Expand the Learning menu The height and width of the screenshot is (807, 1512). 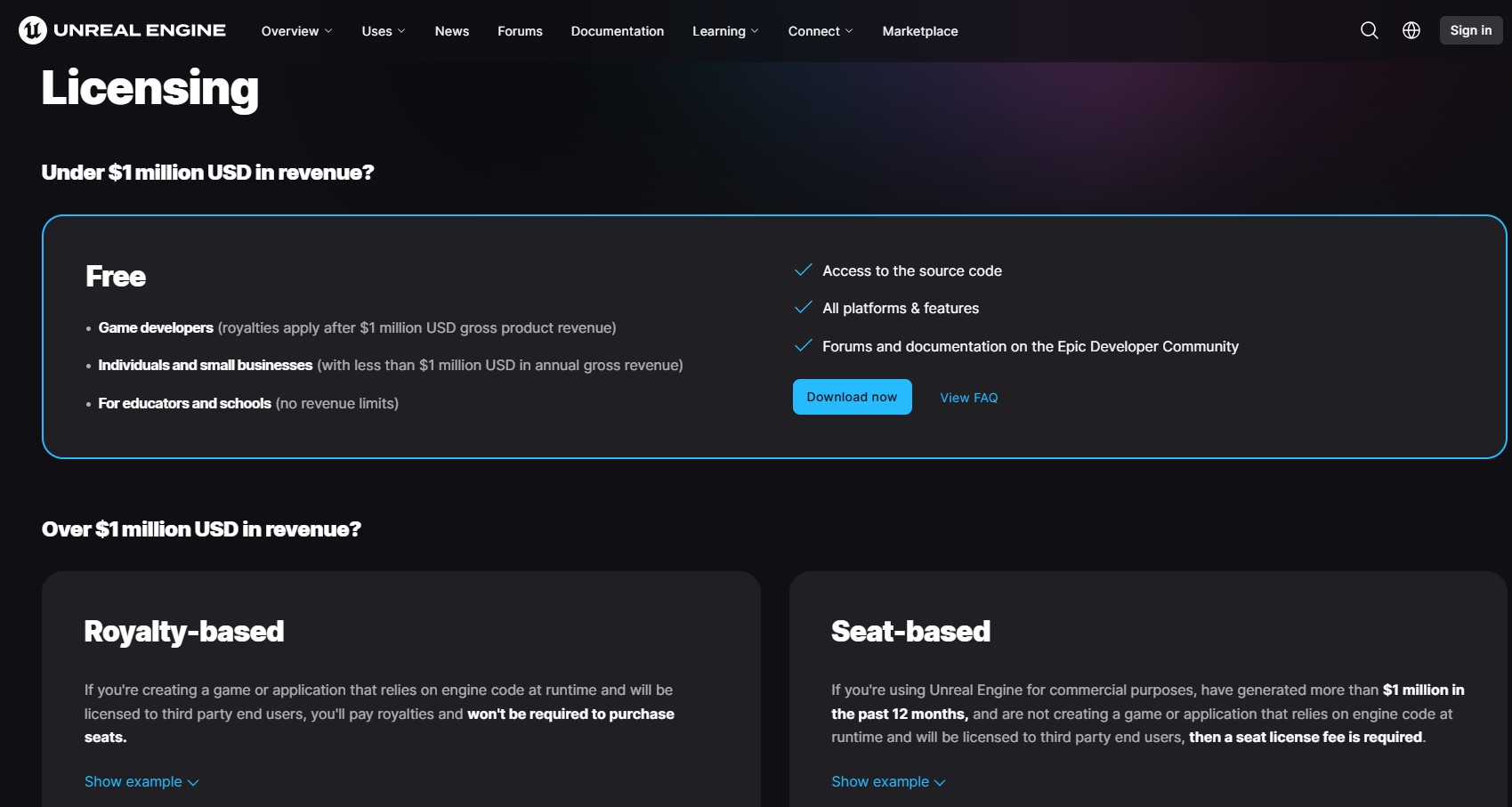click(725, 31)
